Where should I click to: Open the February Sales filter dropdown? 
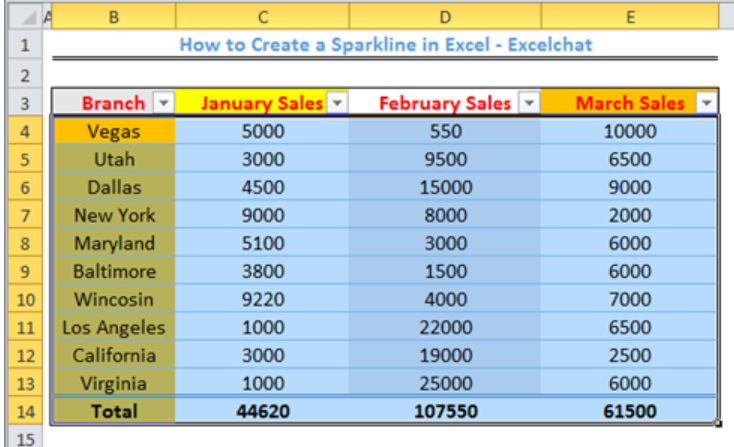point(529,103)
